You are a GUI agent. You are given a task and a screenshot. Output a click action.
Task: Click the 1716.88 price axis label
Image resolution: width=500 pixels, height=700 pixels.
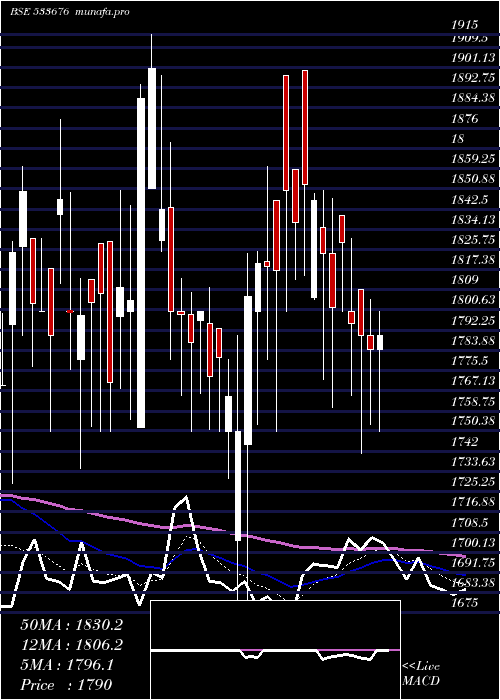(x=473, y=502)
